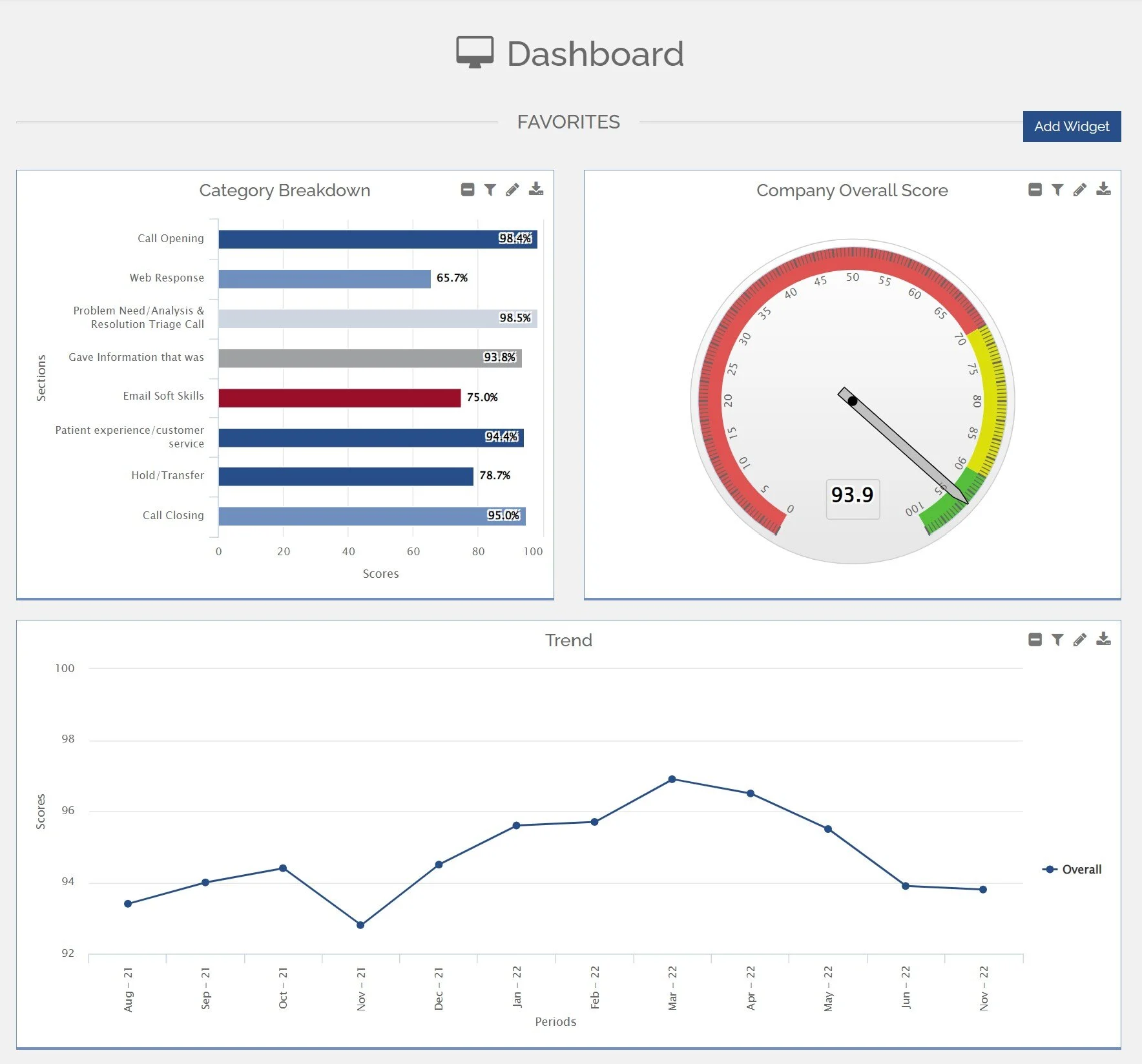Collapse the Category Breakdown widget

pyautogui.click(x=468, y=189)
